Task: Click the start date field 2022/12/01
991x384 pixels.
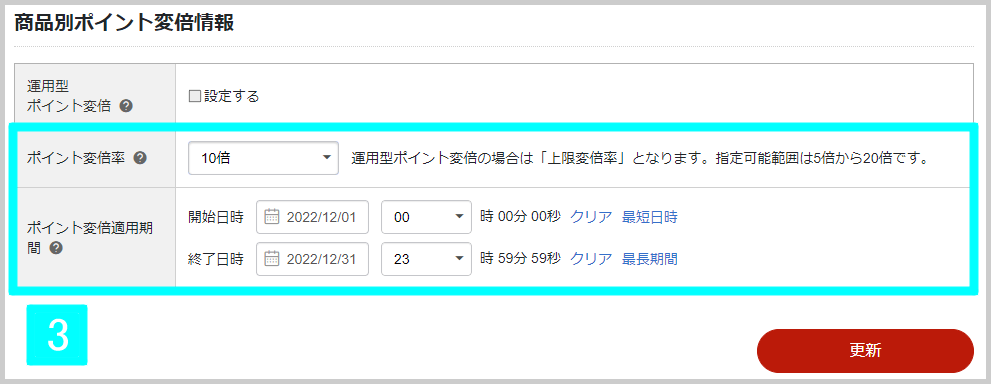Action: pos(312,217)
